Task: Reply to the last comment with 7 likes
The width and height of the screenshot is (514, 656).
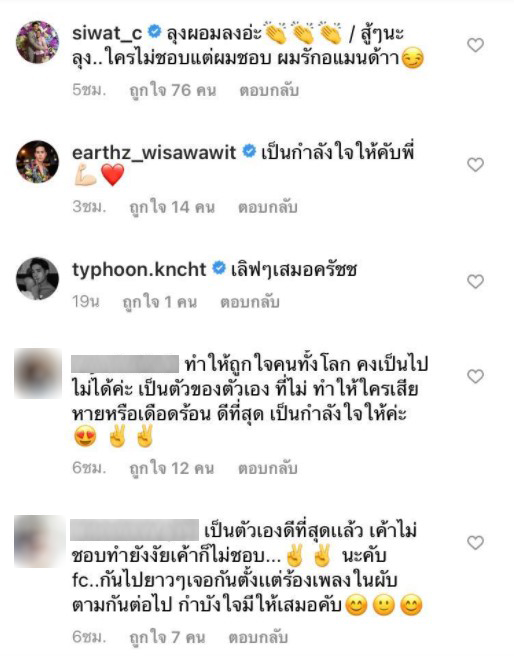Action: (258, 637)
